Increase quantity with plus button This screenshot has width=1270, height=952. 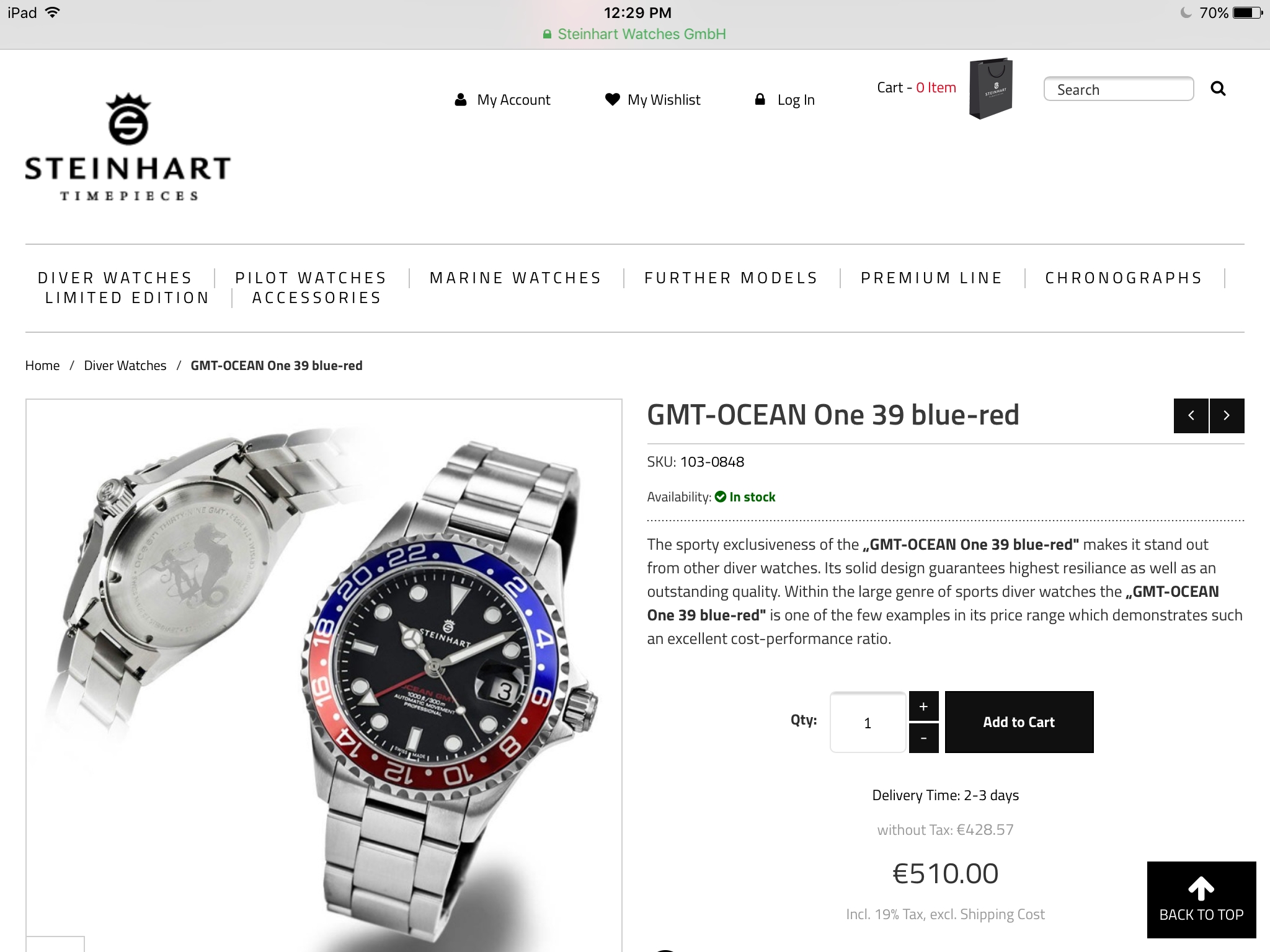[x=923, y=706]
